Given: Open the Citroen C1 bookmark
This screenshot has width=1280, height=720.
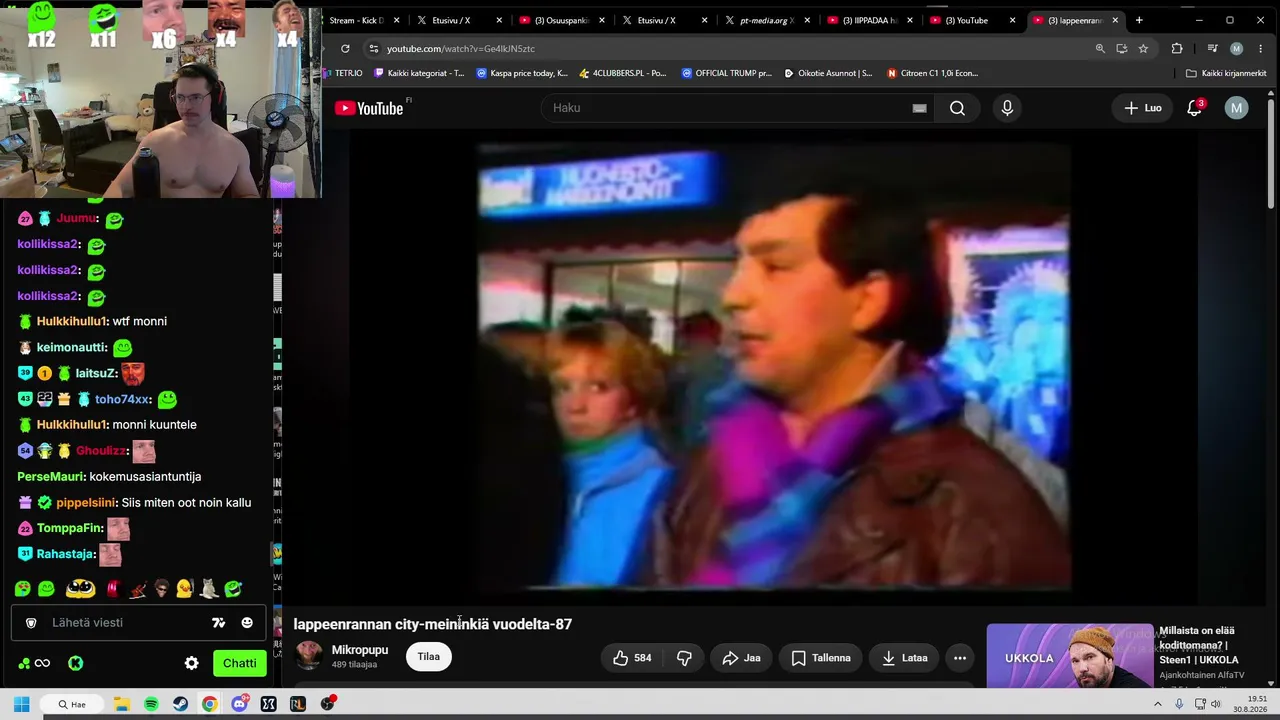Looking at the screenshot, I should pos(933,73).
